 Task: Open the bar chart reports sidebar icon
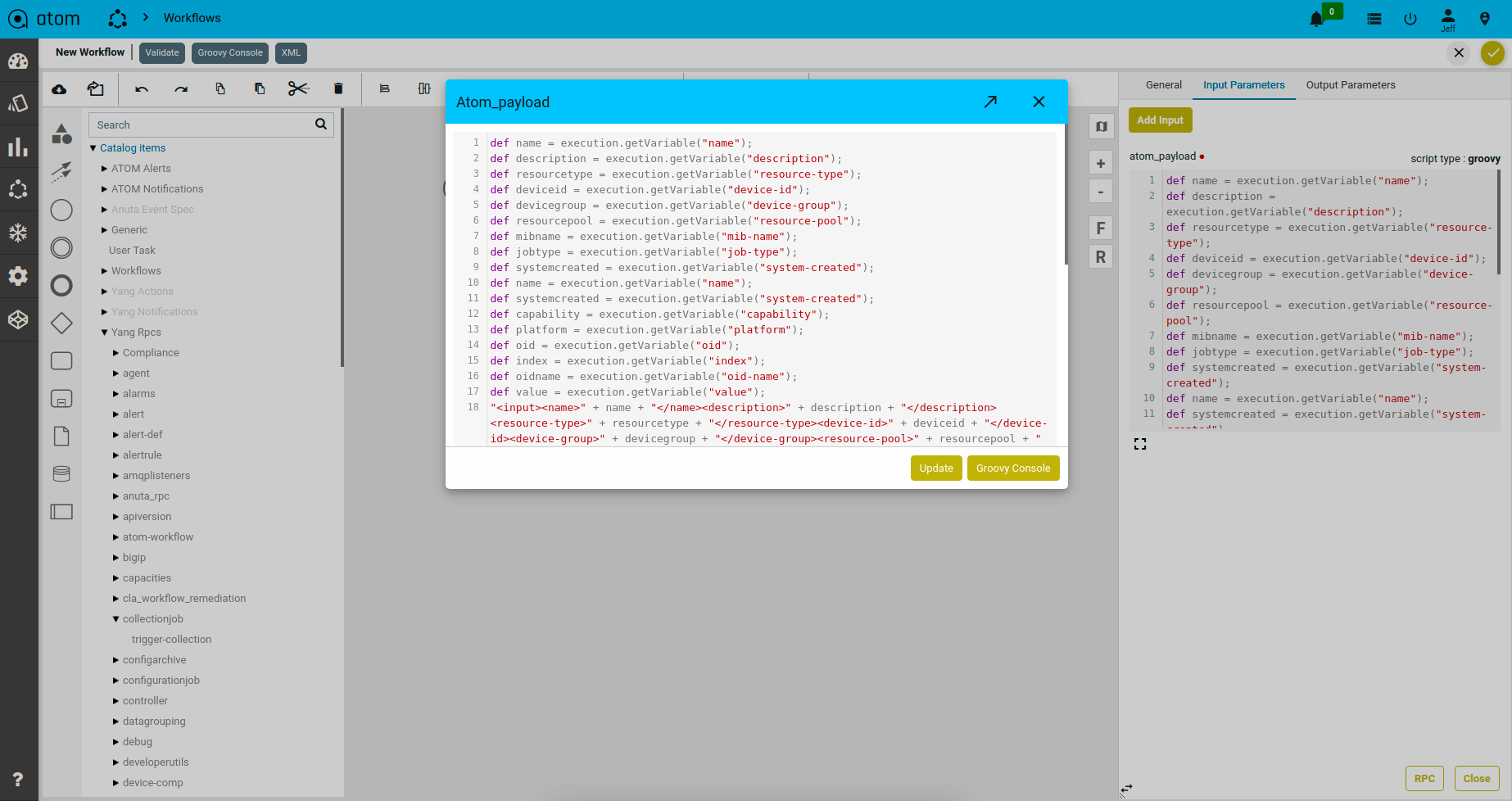click(x=18, y=147)
